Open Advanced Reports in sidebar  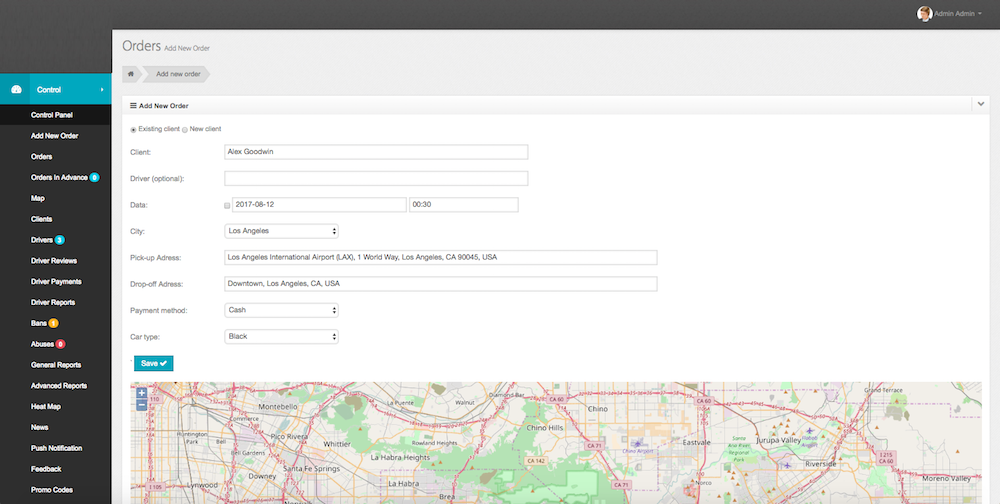coord(59,386)
